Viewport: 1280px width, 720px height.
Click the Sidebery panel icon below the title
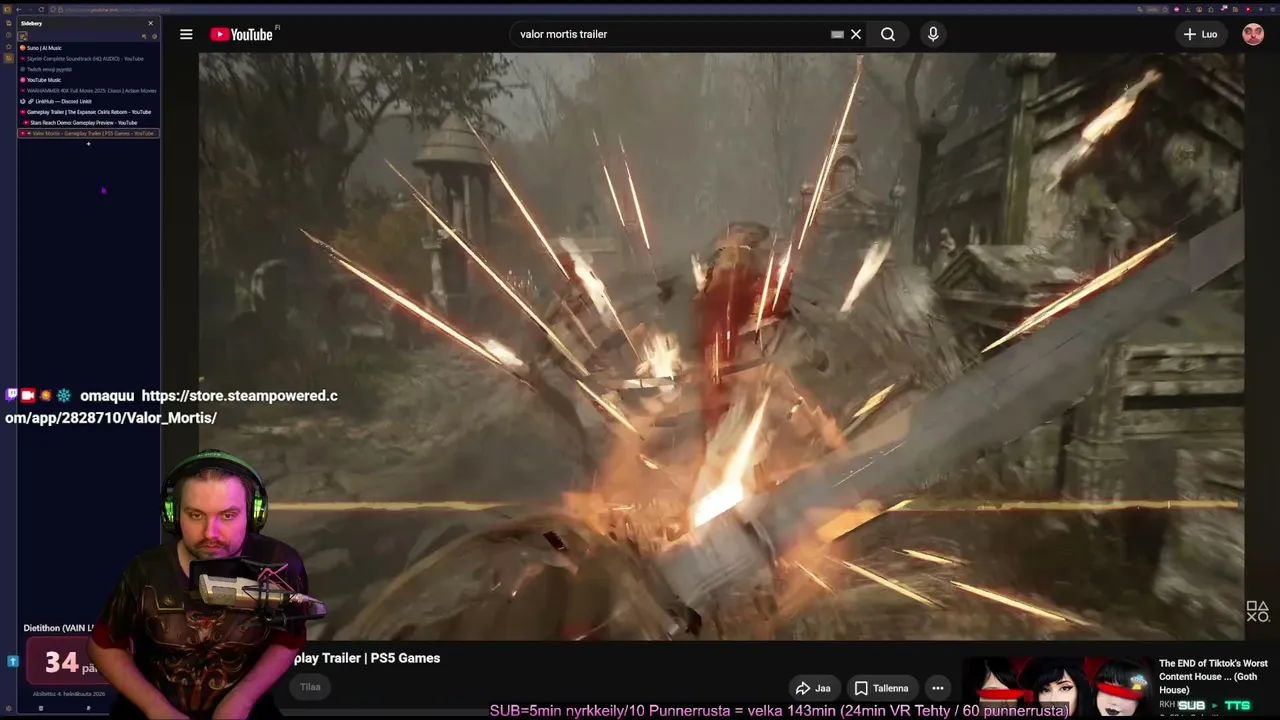pos(23,36)
